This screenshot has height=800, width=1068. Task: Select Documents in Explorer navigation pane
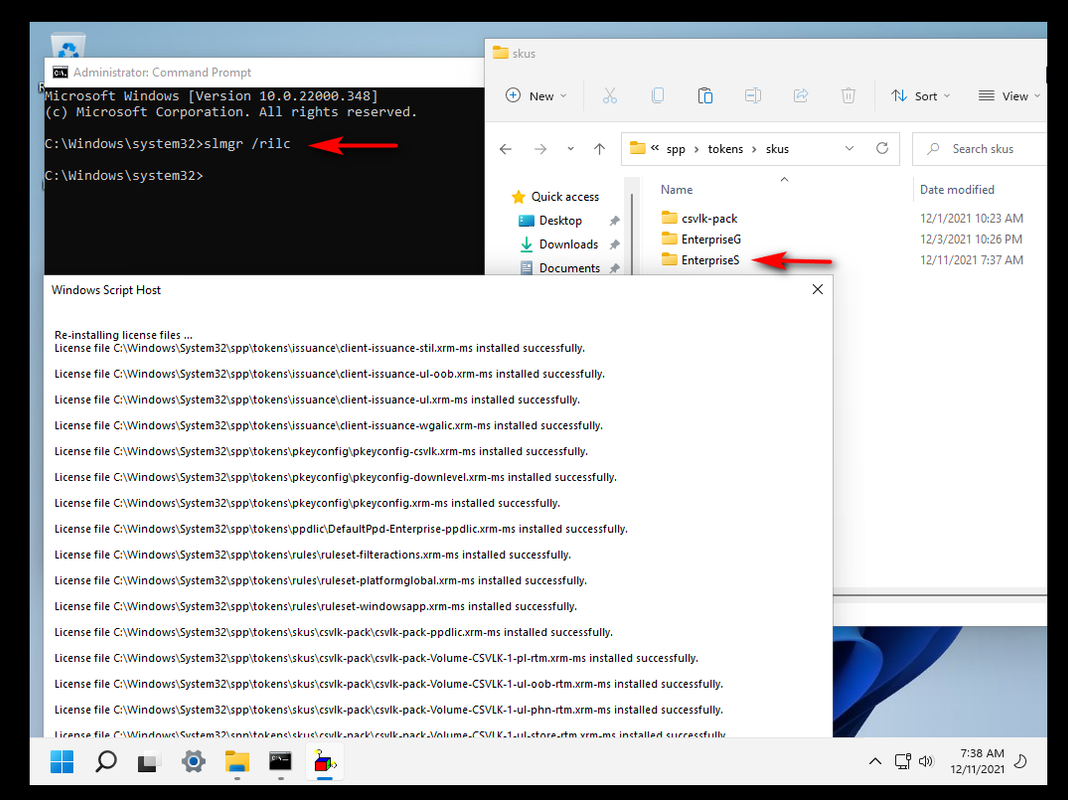coord(560,268)
